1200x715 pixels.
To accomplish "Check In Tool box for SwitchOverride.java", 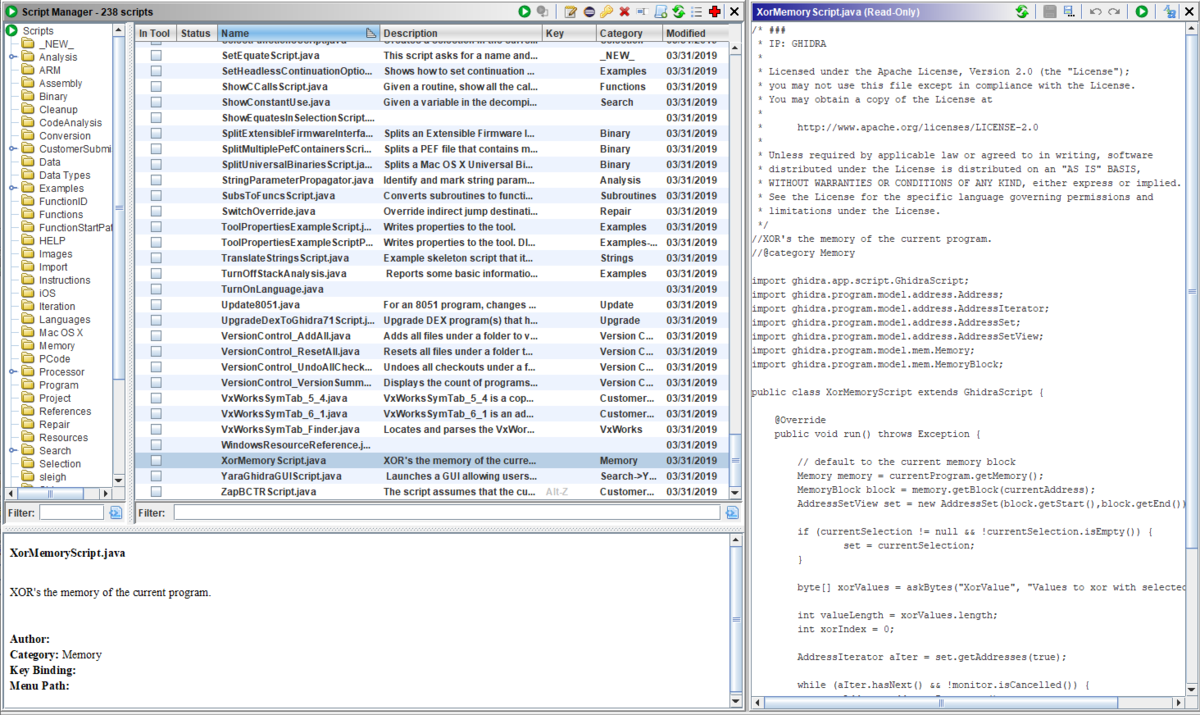I will (156, 211).
